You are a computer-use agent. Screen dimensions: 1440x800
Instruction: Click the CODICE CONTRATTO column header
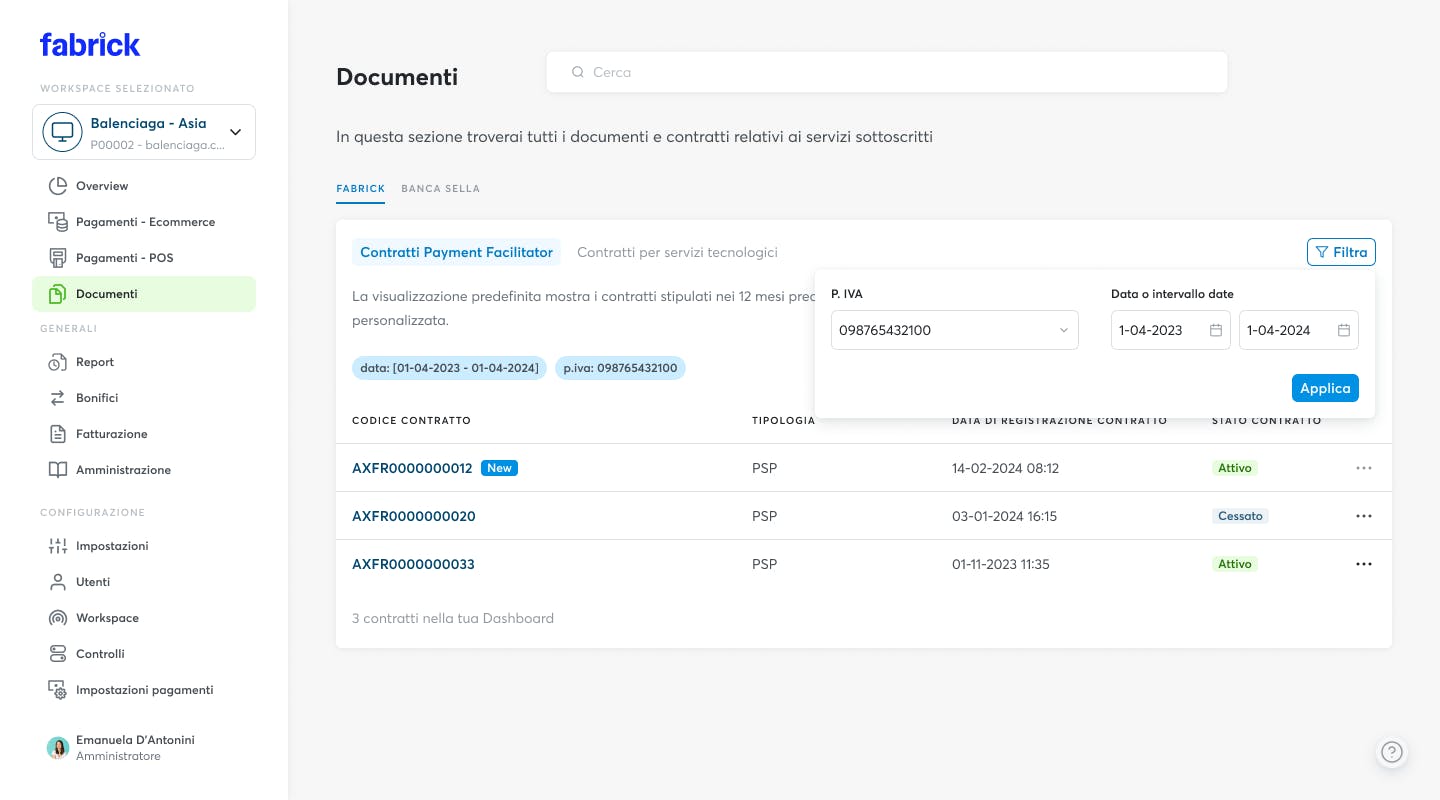pos(411,420)
